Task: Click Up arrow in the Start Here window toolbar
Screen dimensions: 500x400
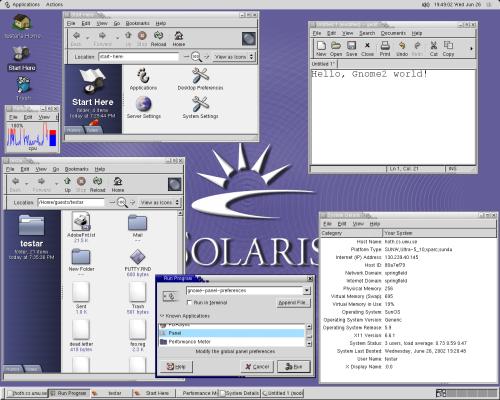Action: [128, 39]
